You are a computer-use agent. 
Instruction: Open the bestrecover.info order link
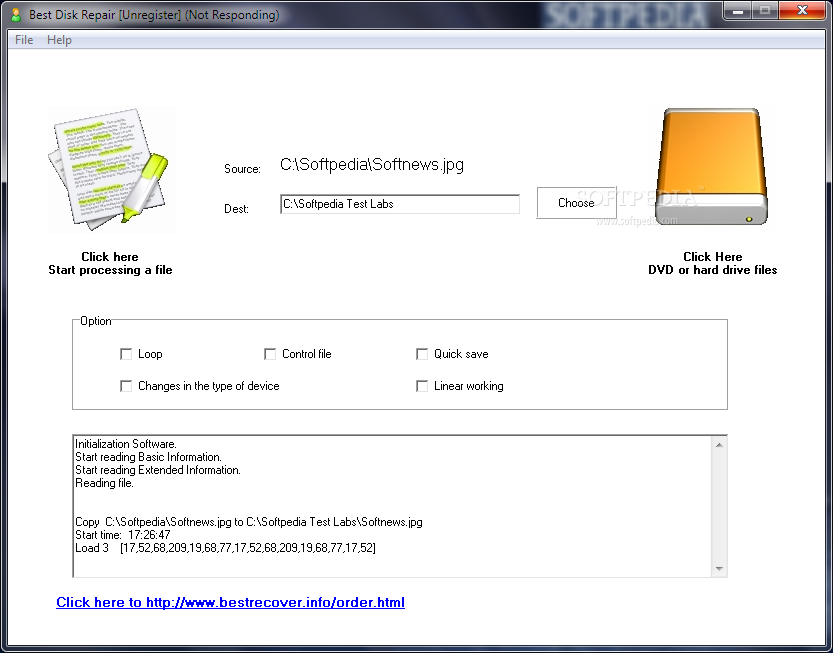pyautogui.click(x=231, y=602)
